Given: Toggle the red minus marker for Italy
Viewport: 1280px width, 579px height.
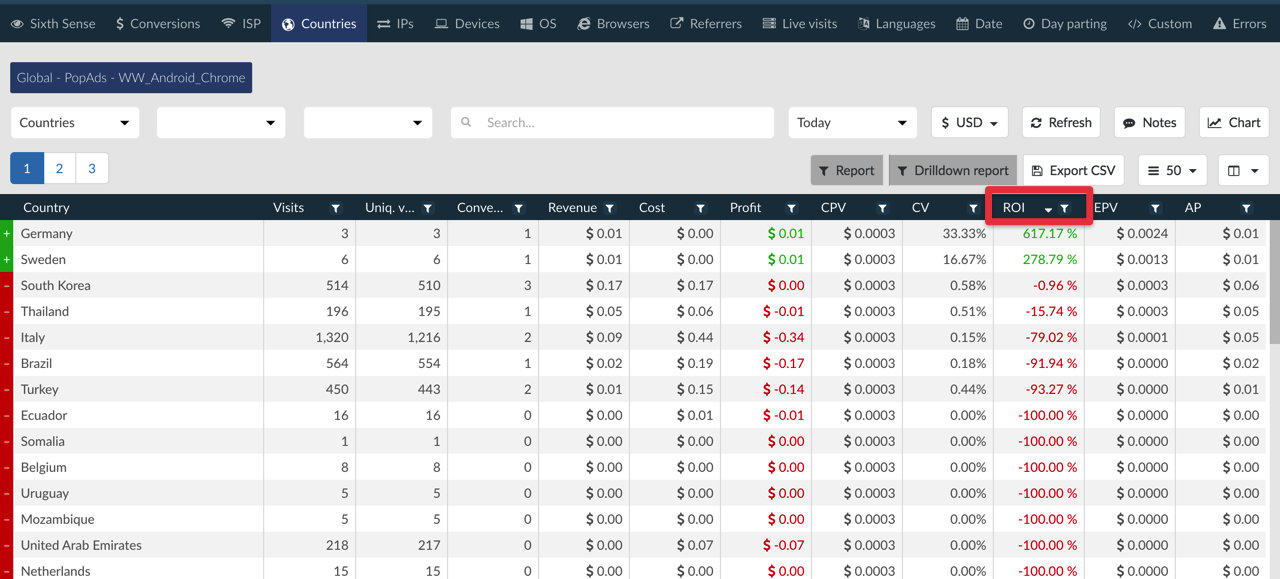Looking at the screenshot, I should tap(6, 337).
